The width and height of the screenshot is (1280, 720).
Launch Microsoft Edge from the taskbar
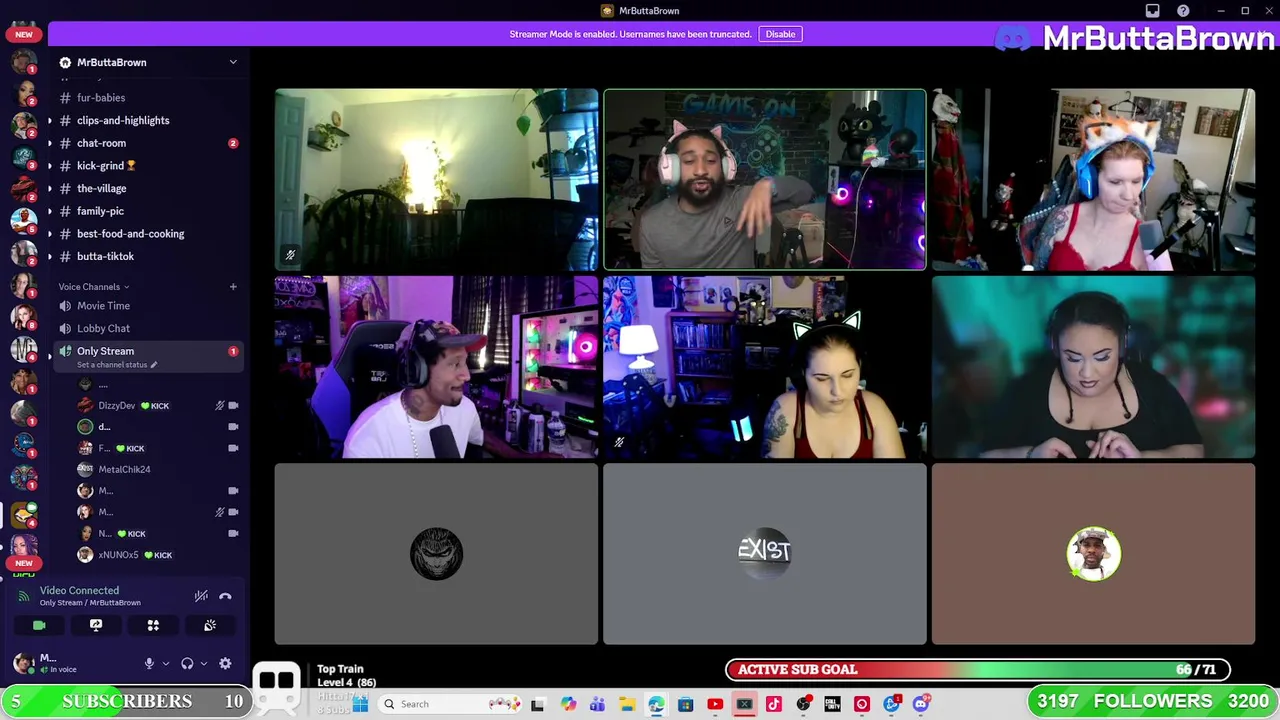pos(656,704)
